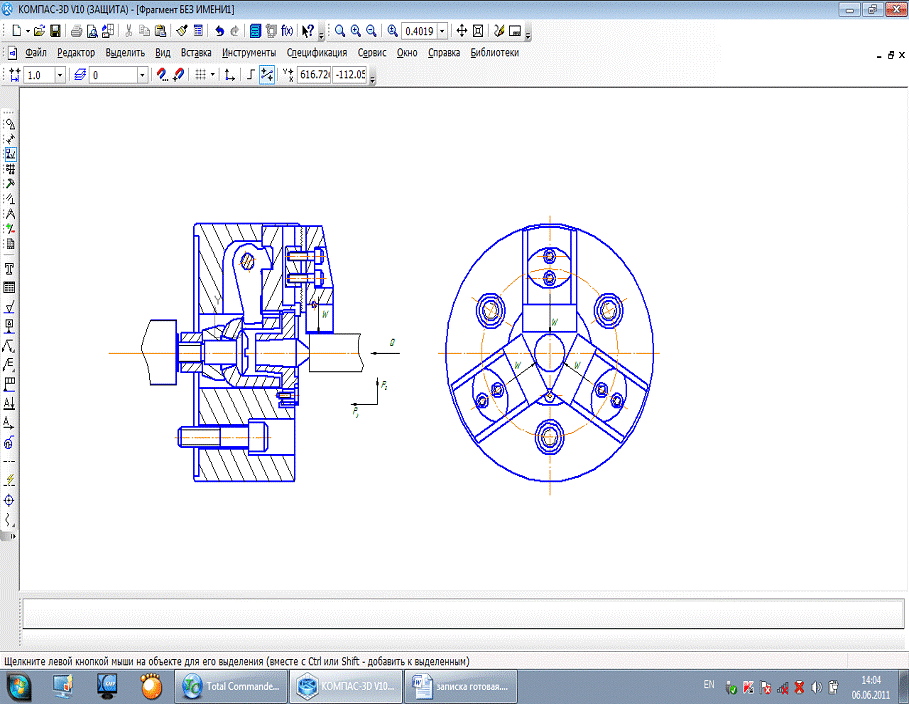Expand the zoom scale 0.4019 dropdown

441,31
